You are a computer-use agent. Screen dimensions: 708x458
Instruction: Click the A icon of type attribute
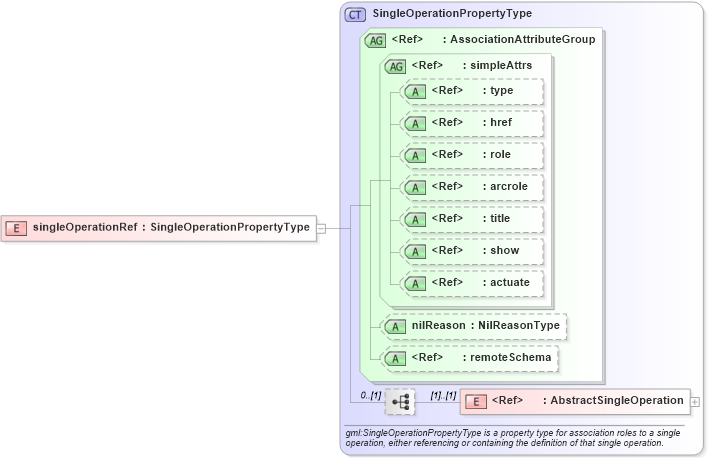[415, 92]
